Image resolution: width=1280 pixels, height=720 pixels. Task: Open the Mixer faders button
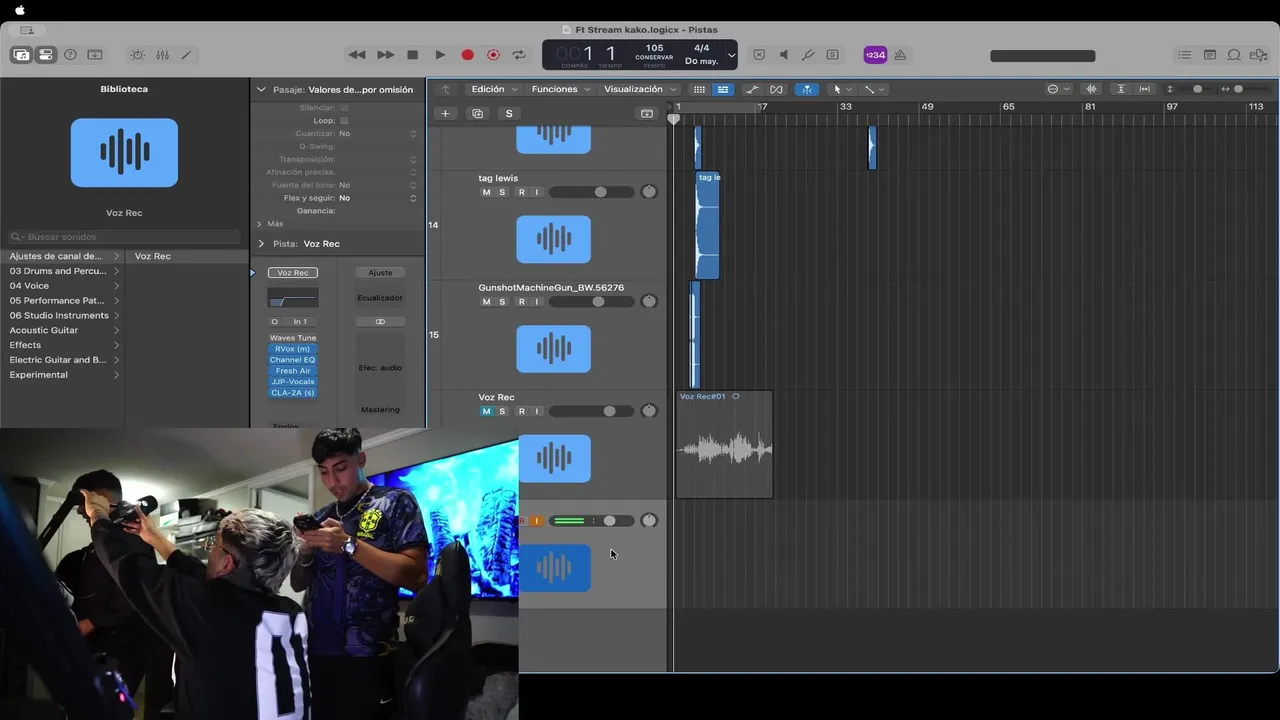coord(162,55)
